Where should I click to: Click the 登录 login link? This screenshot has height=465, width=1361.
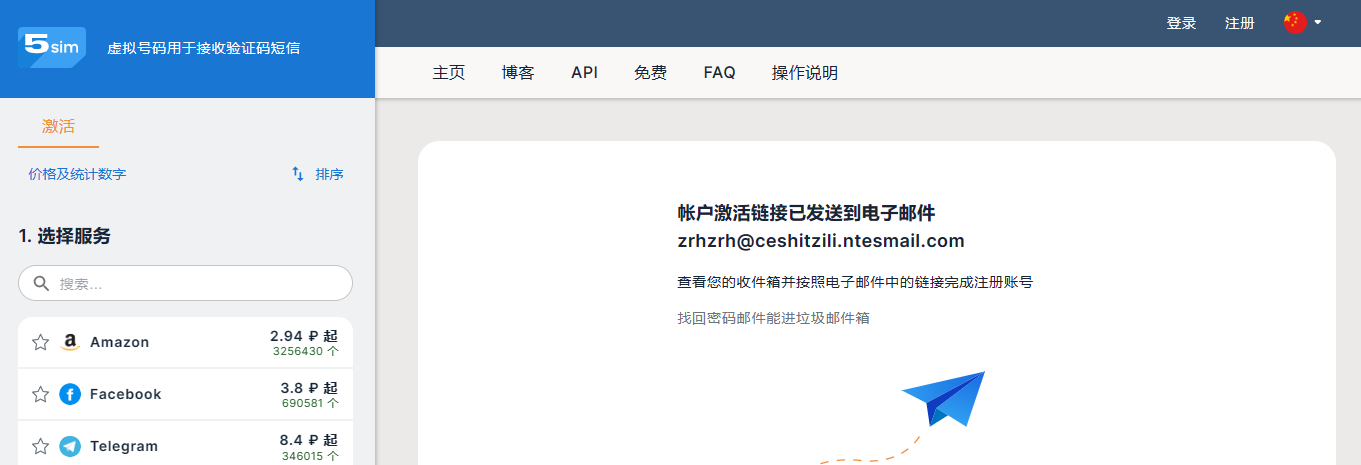1181,23
